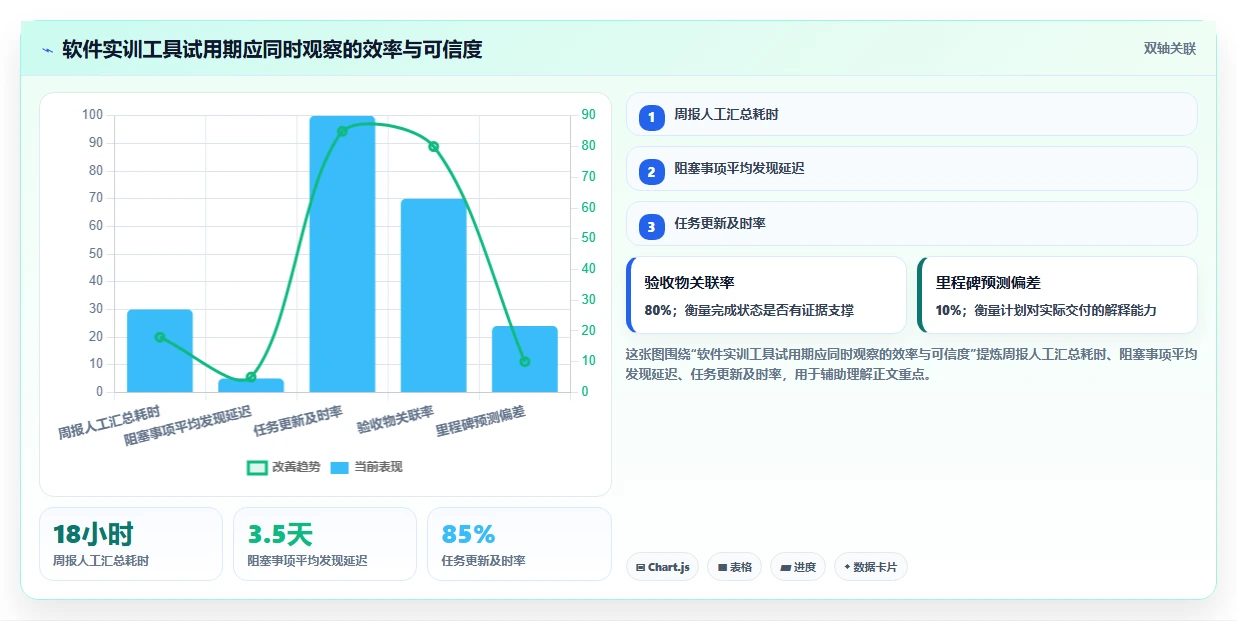Select the 阻塞事项平均发现延迟 list row
The image size is (1237, 621).
pyautogui.click(x=911, y=169)
